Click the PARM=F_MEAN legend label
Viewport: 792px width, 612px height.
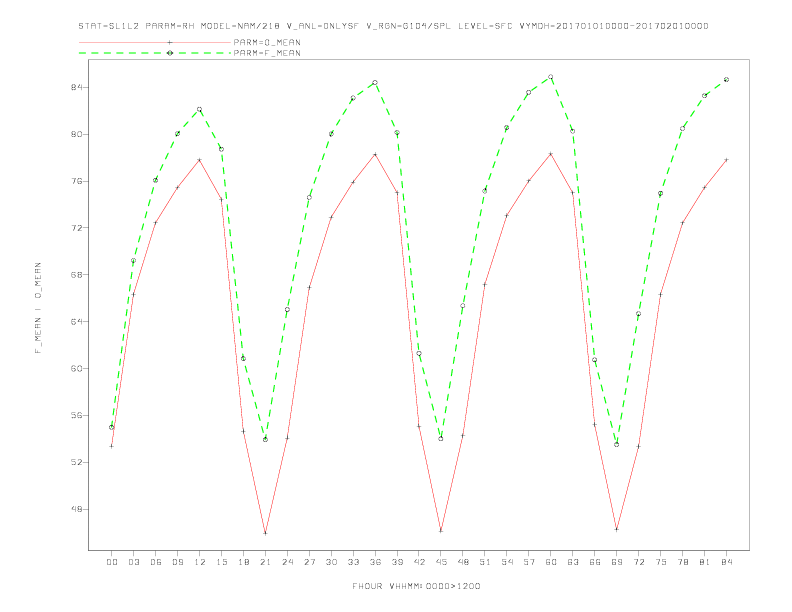pyautogui.click(x=267, y=53)
